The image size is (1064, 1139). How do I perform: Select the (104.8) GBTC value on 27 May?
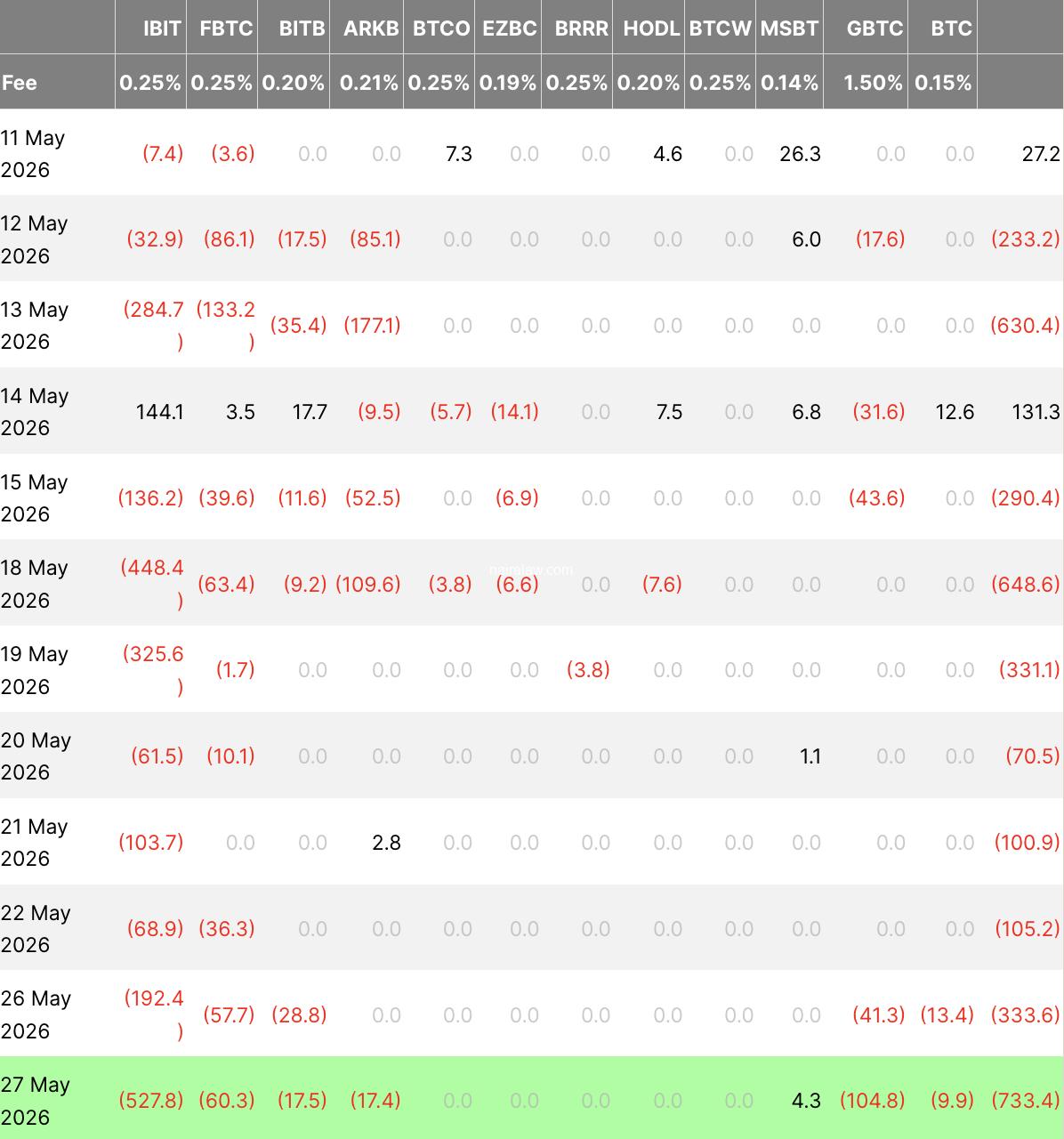pyautogui.click(x=872, y=1101)
